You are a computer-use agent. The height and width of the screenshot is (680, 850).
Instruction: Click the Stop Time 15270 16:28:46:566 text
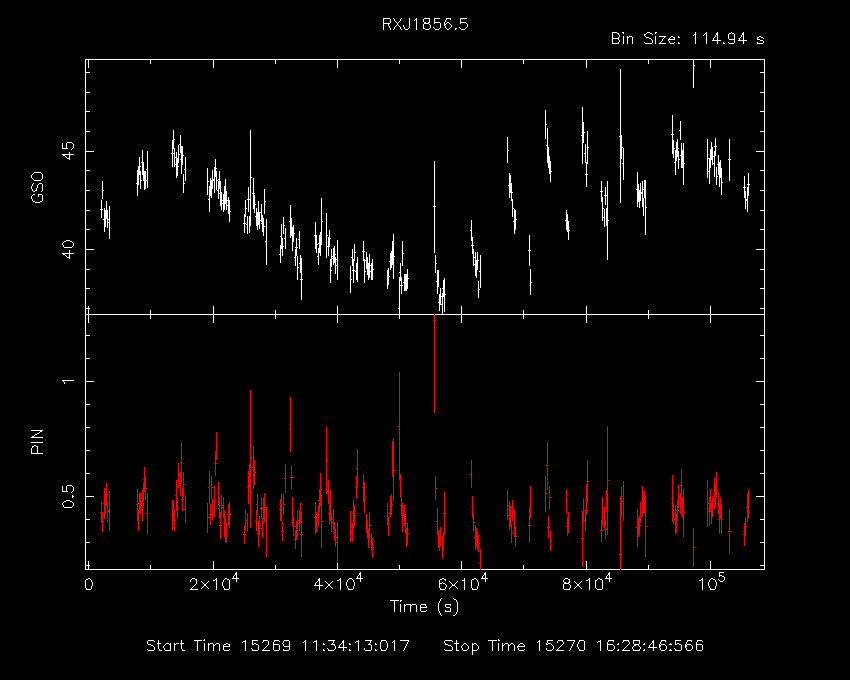(x=574, y=646)
